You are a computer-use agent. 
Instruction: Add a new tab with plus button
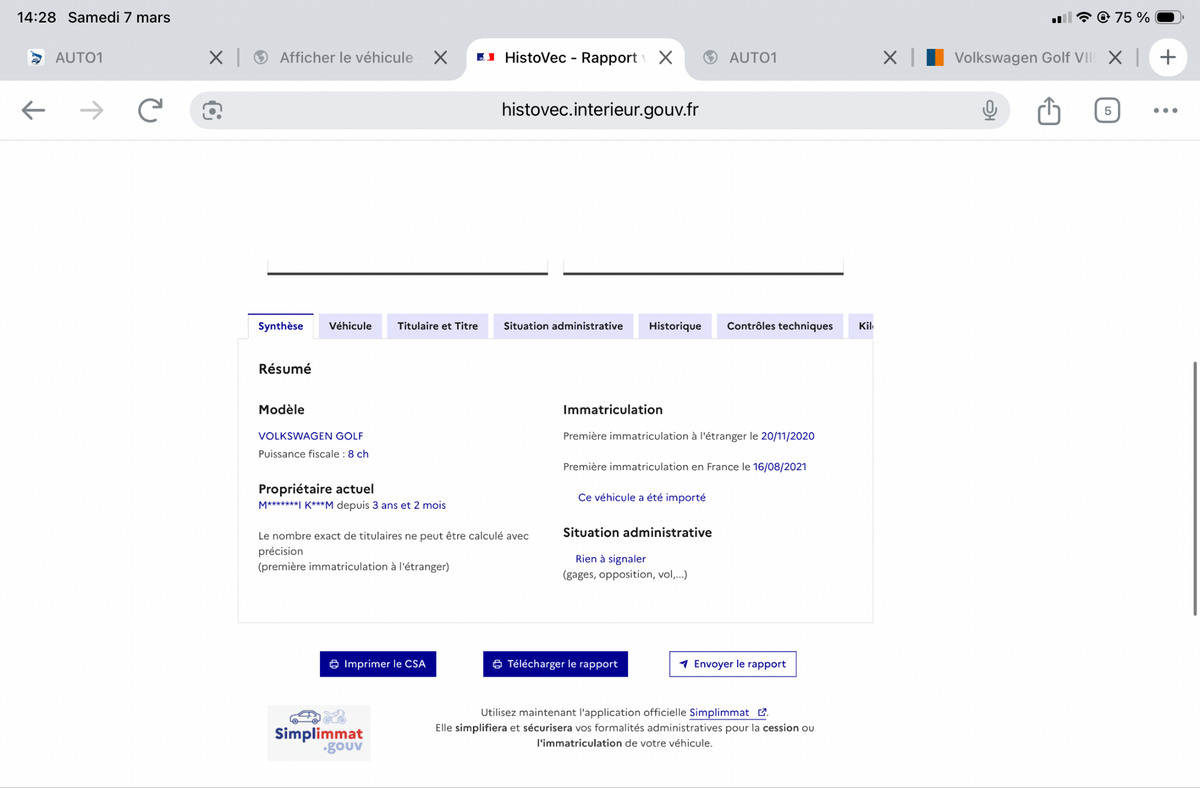coord(1167,58)
